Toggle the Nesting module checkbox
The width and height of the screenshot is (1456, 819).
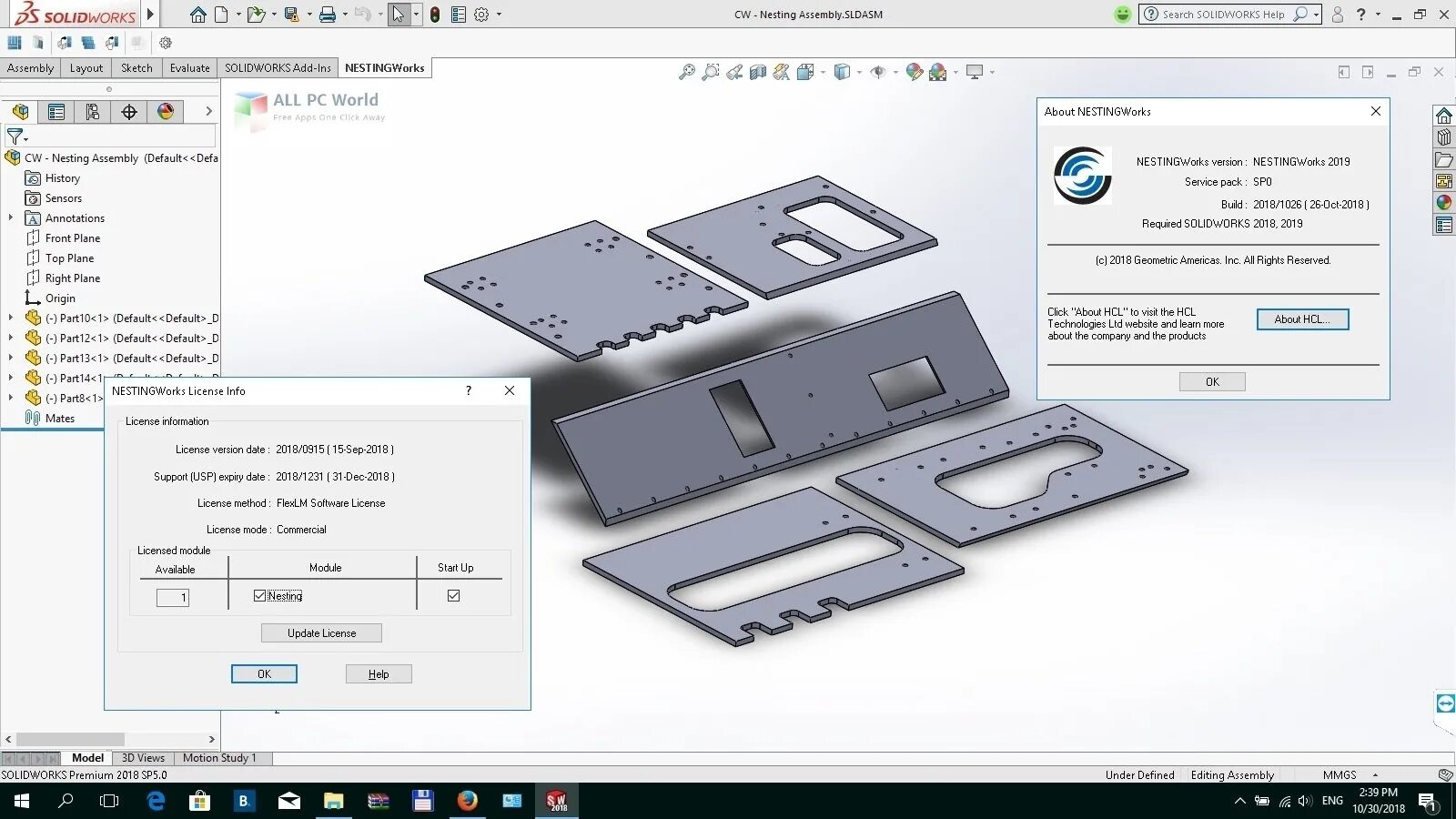(260, 595)
